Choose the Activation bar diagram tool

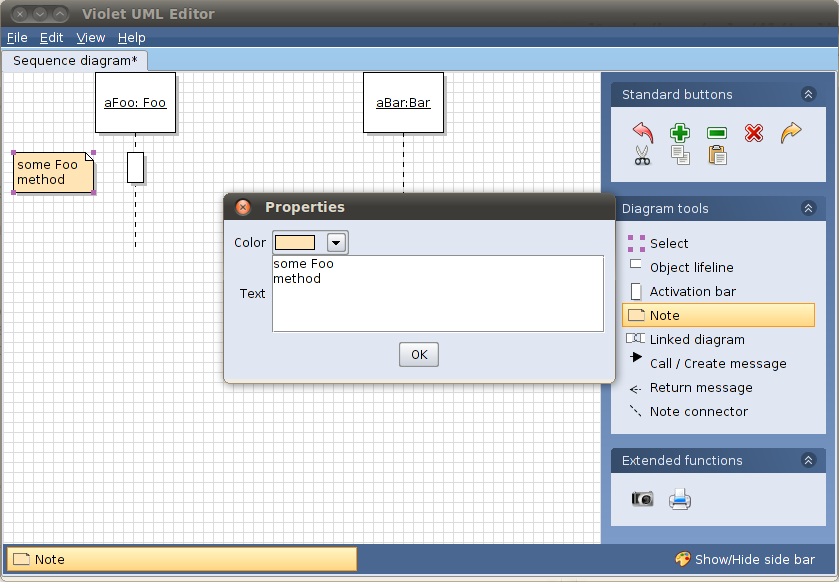pyautogui.click(x=692, y=292)
